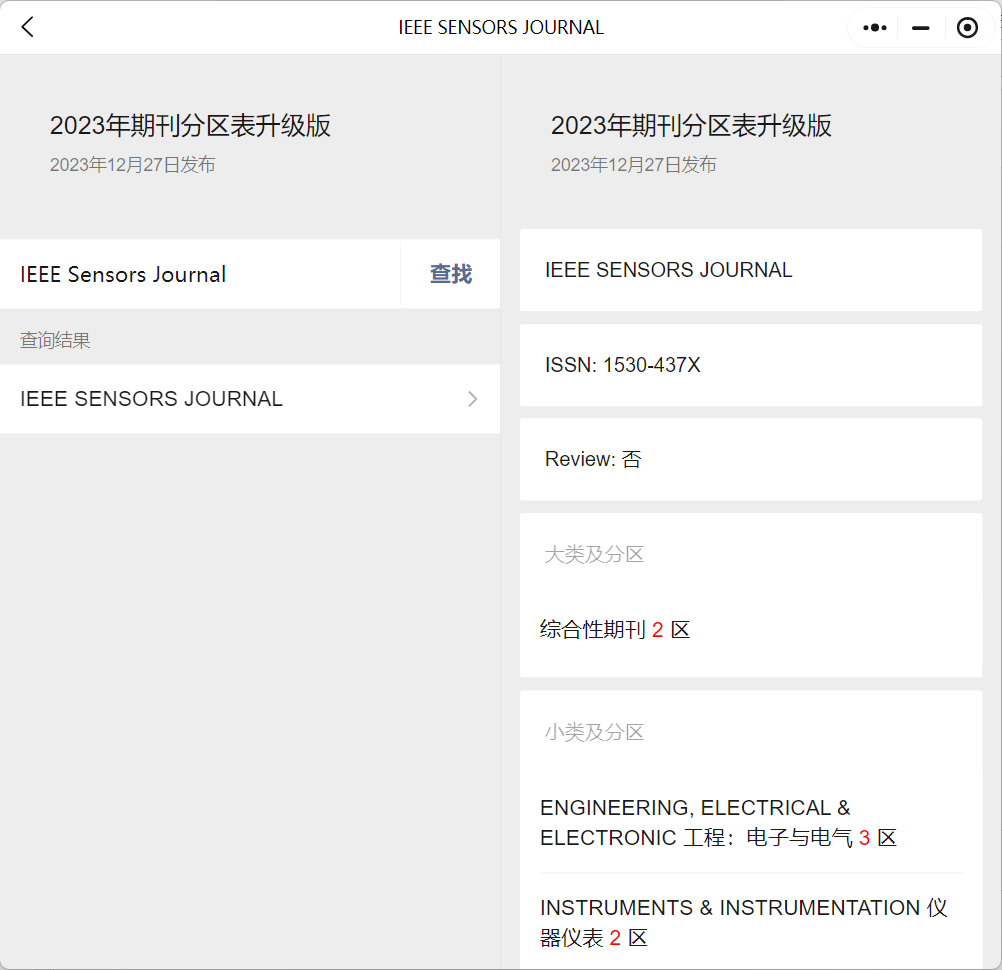Click the details pane 2023年期刊分区表升级版 heading
The width and height of the screenshot is (1002, 970).
pos(691,126)
